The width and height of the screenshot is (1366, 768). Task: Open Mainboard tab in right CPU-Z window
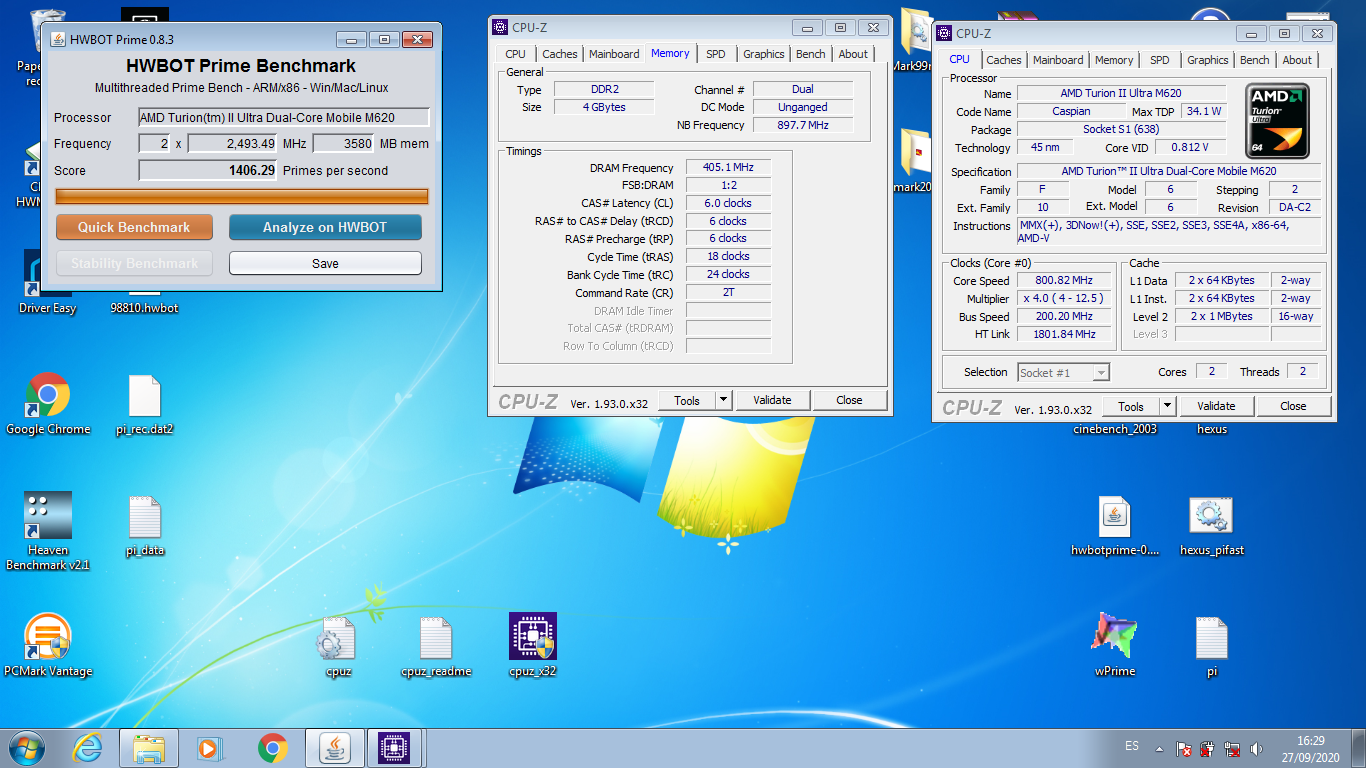pyautogui.click(x=1058, y=60)
